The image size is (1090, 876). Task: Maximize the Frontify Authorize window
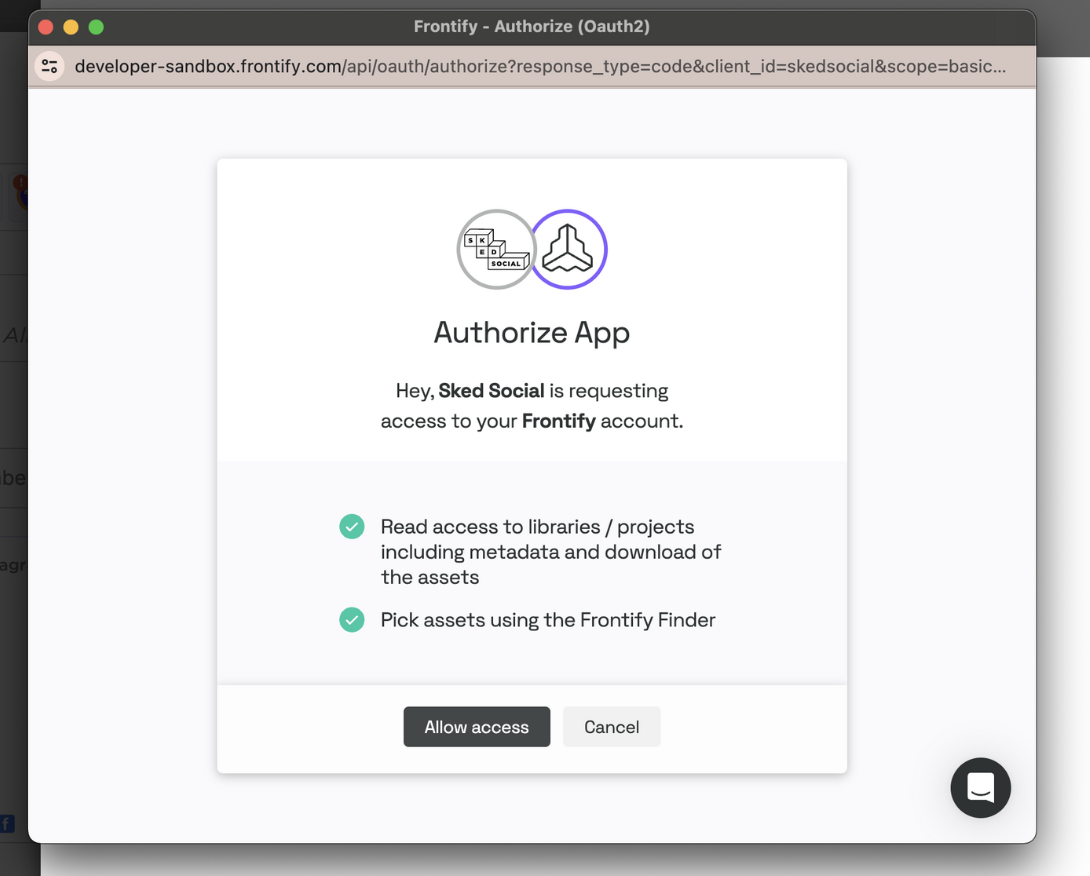[x=96, y=27]
